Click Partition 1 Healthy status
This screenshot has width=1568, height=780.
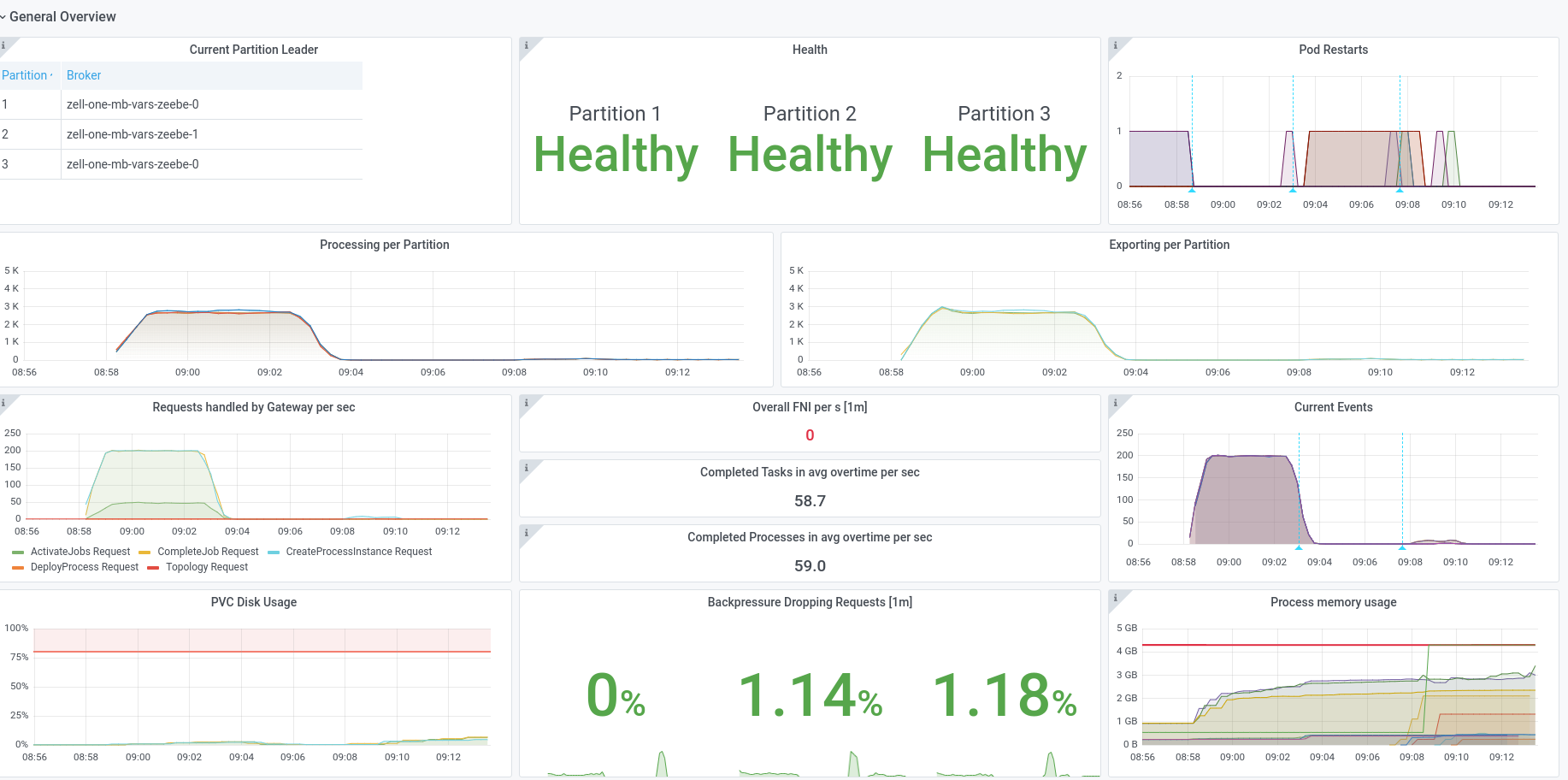[616, 155]
